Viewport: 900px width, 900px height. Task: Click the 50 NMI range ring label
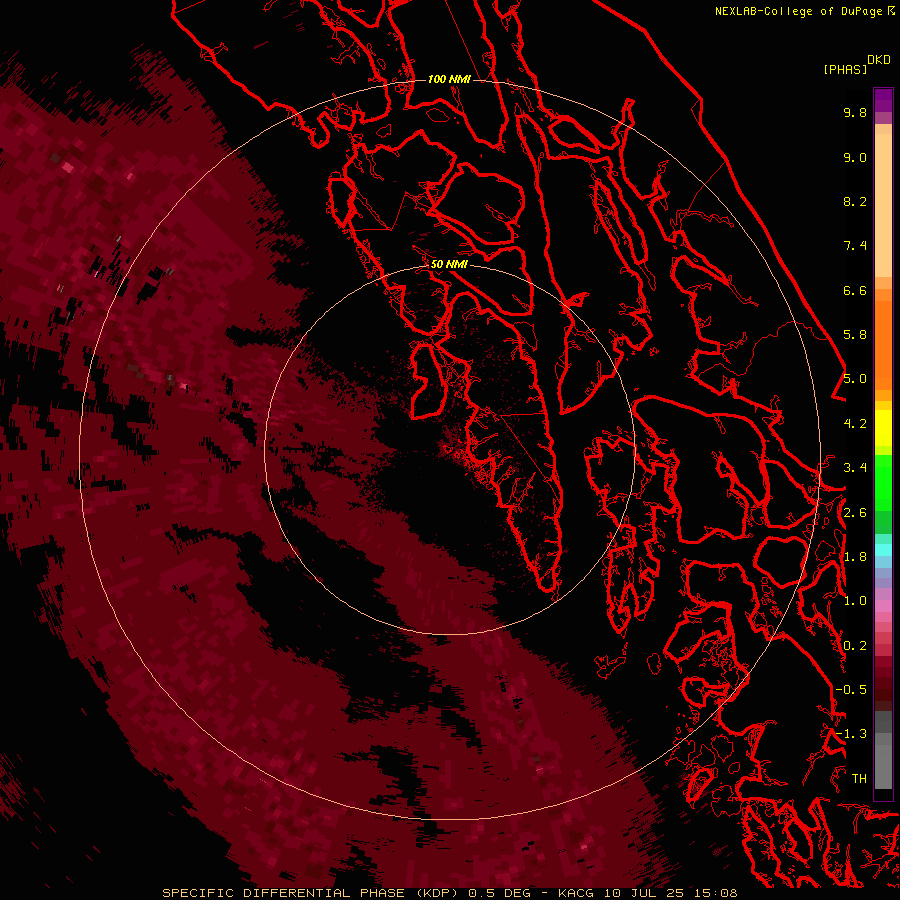coord(449,264)
